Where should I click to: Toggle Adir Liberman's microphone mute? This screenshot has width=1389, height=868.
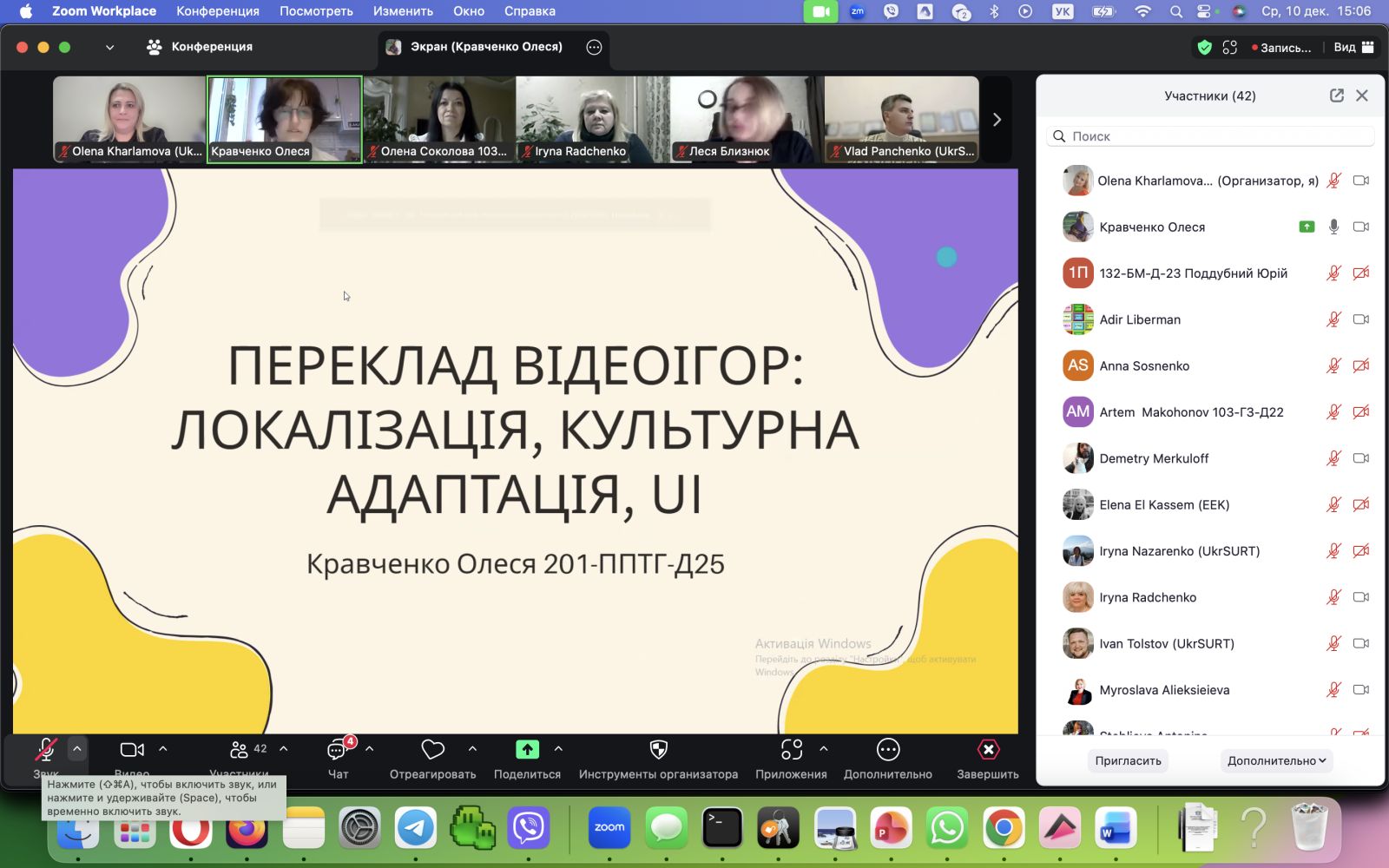click(x=1333, y=319)
